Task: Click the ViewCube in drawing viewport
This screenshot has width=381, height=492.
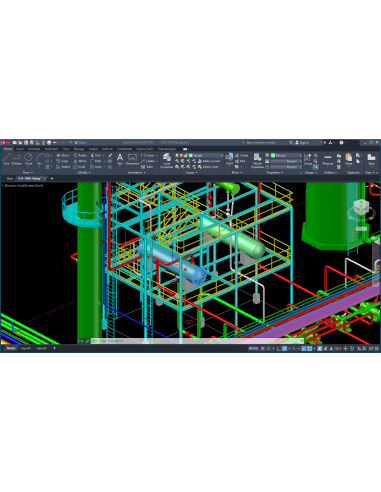Action: (361, 207)
